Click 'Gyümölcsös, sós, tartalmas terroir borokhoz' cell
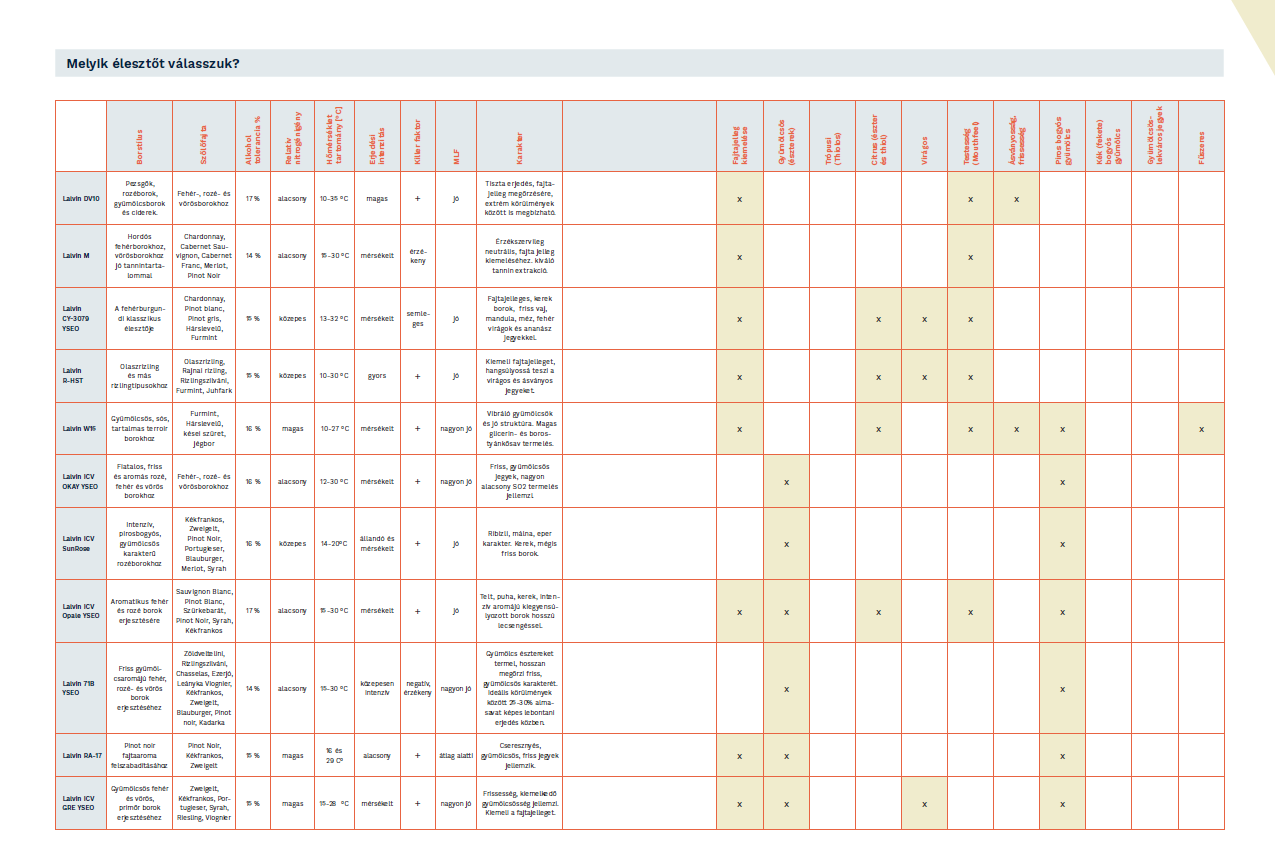1275x848 pixels. tap(140, 428)
